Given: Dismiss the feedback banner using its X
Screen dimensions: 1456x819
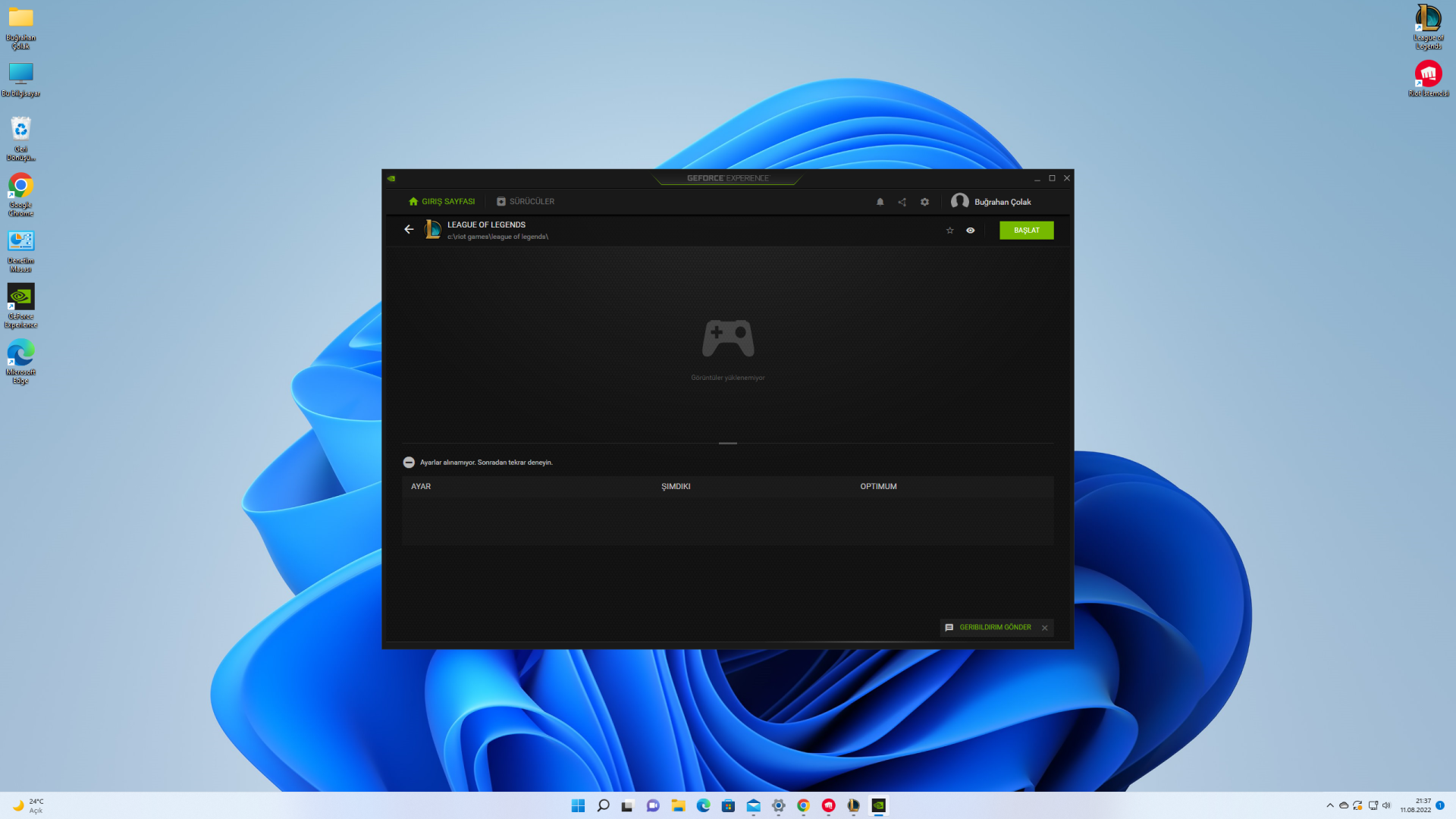Looking at the screenshot, I should tap(1044, 628).
